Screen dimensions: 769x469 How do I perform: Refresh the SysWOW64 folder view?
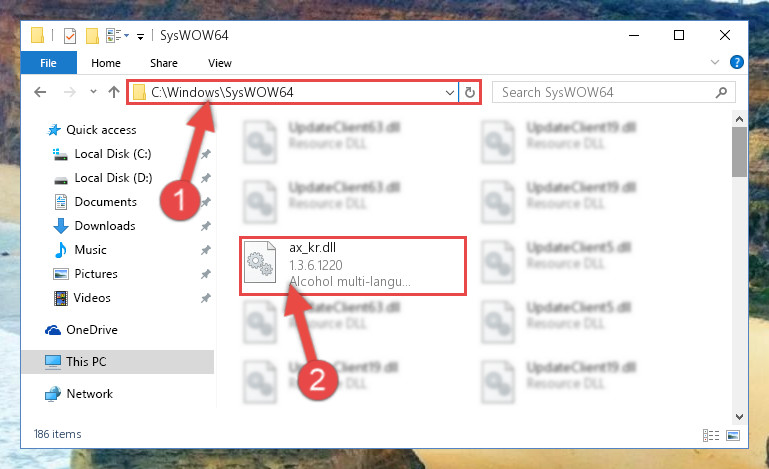coord(469,92)
